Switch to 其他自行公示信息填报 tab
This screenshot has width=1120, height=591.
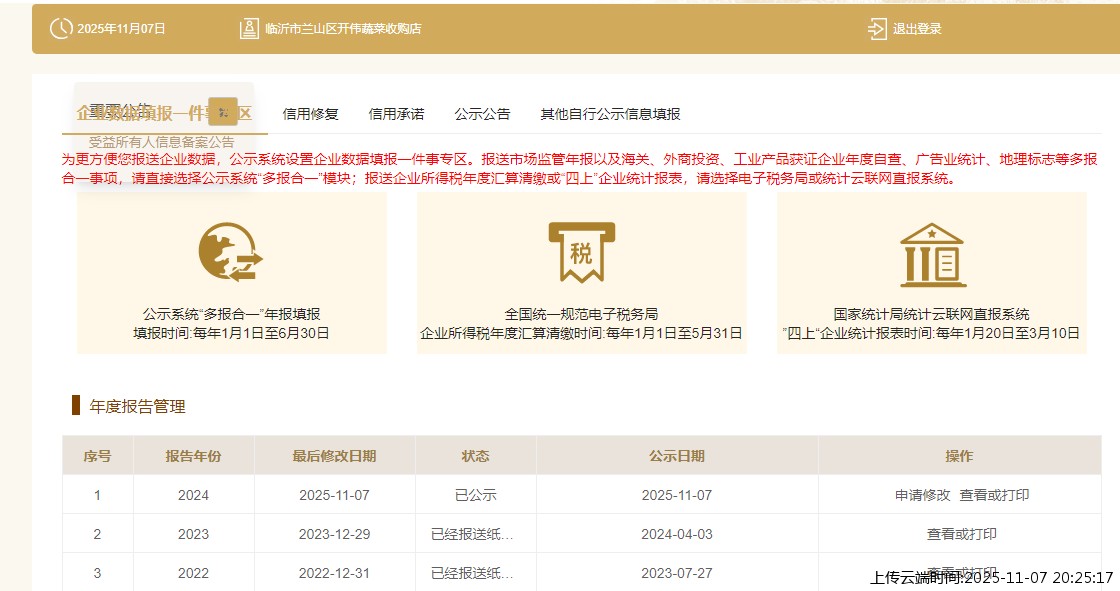pos(610,114)
